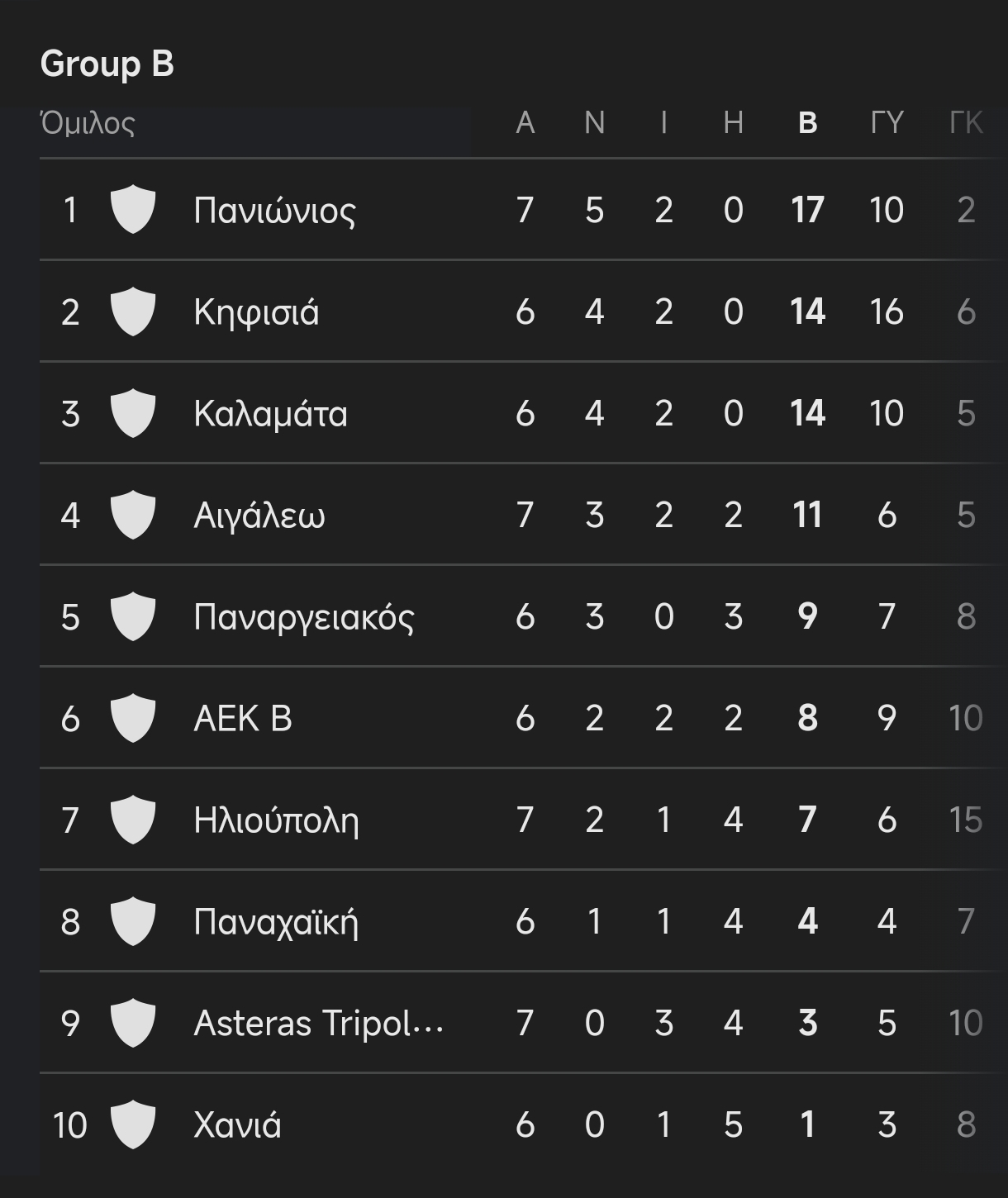Viewport: 1008px width, 1198px height.
Task: Open the Asteras Tripol… team link
Action: click(318, 1024)
